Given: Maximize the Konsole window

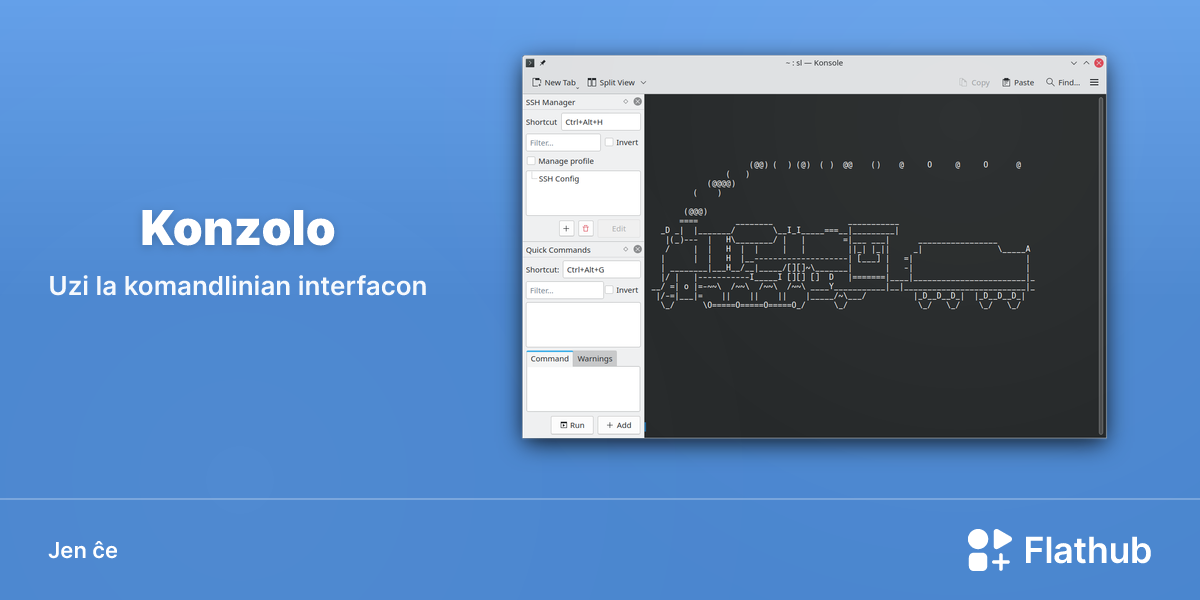Looking at the screenshot, I should pyautogui.click(x=1086, y=63).
